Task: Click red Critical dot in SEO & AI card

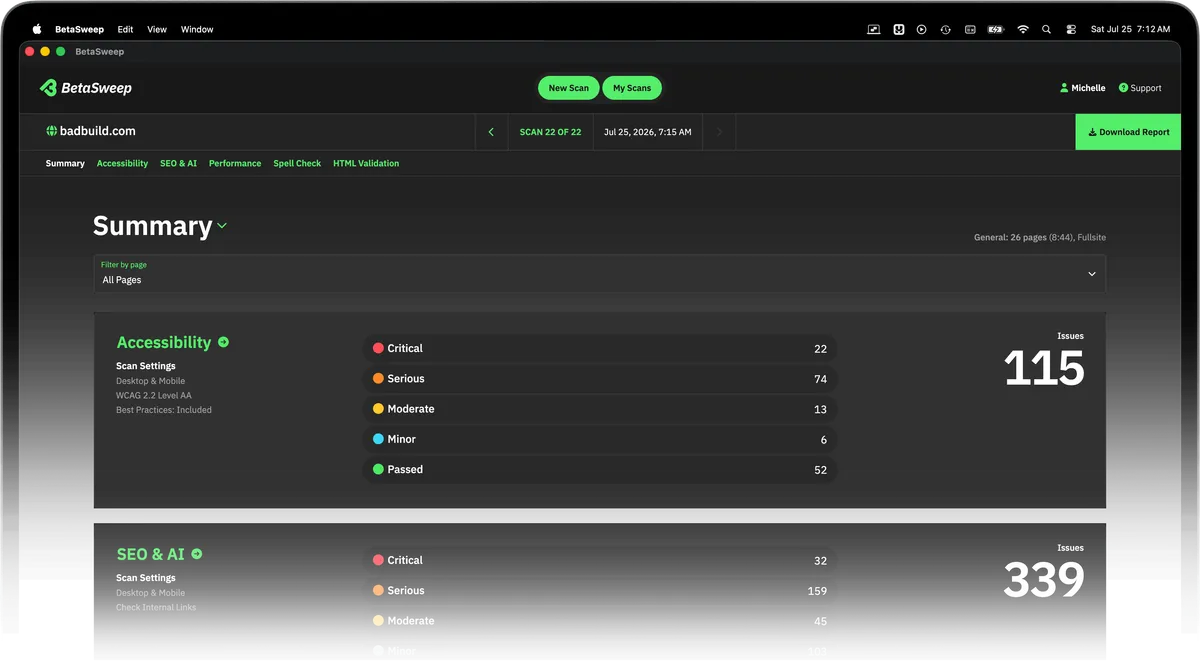Action: pyautogui.click(x=378, y=560)
